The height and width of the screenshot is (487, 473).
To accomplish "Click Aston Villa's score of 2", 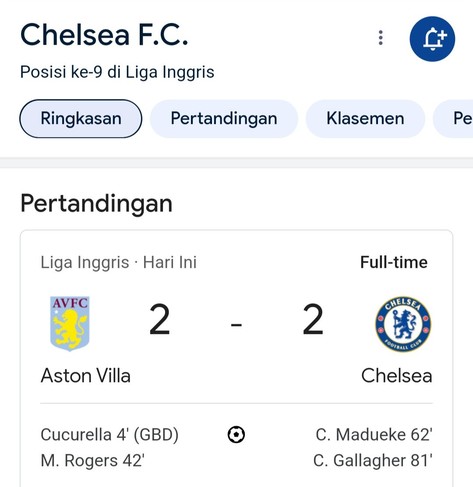I will tap(159, 320).
